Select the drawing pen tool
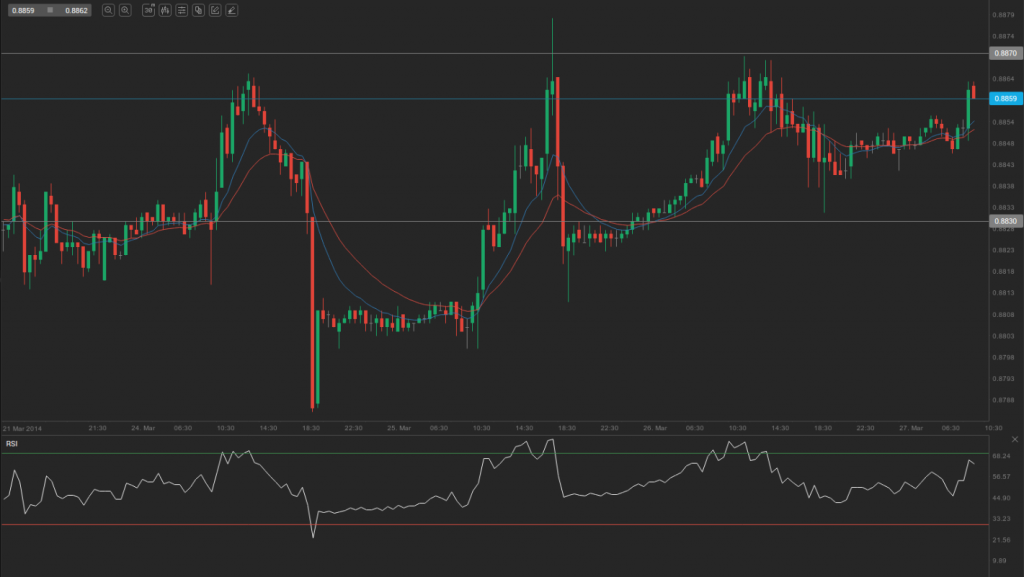 [231, 9]
